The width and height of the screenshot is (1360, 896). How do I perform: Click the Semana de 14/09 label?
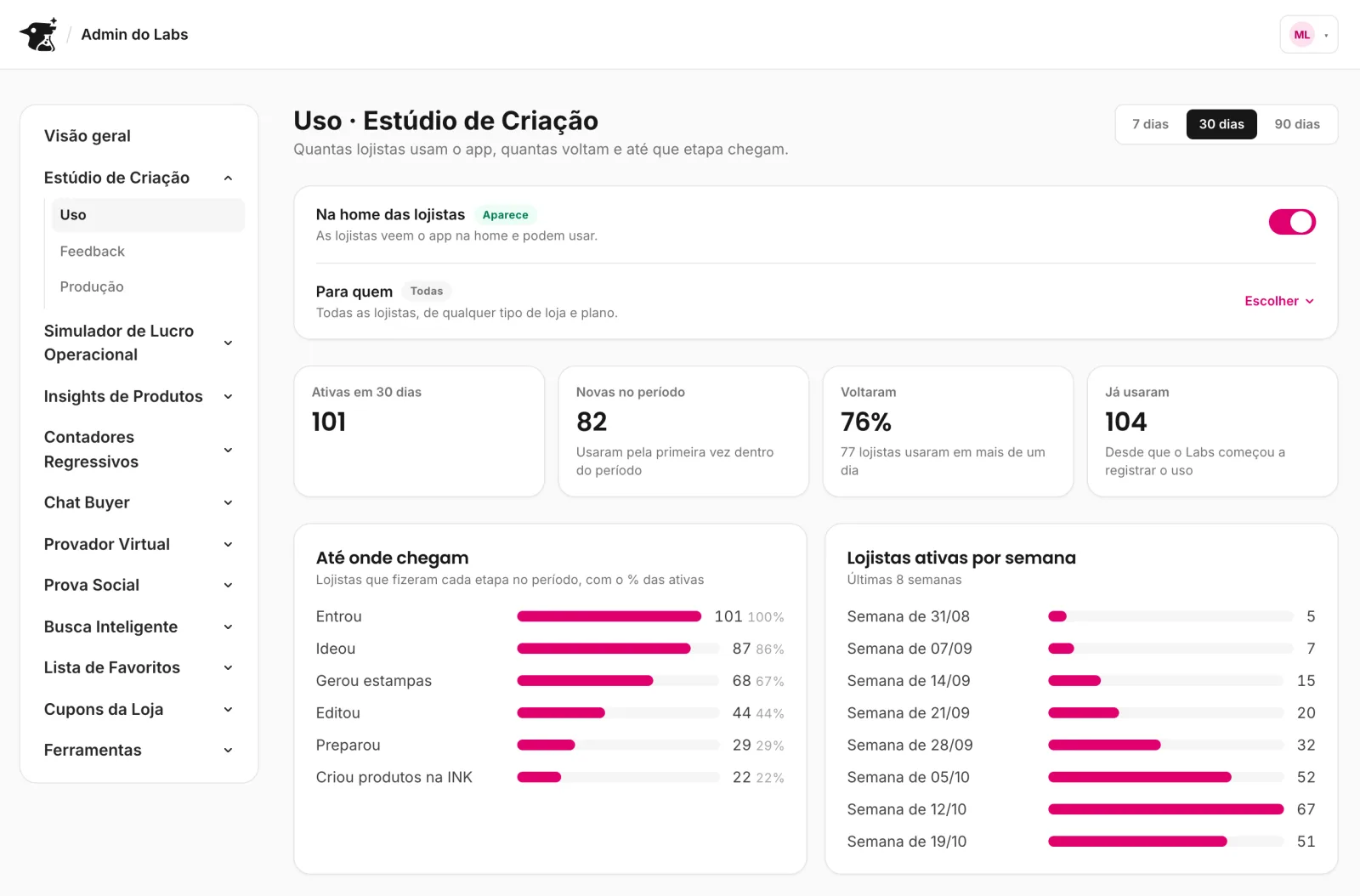(909, 681)
